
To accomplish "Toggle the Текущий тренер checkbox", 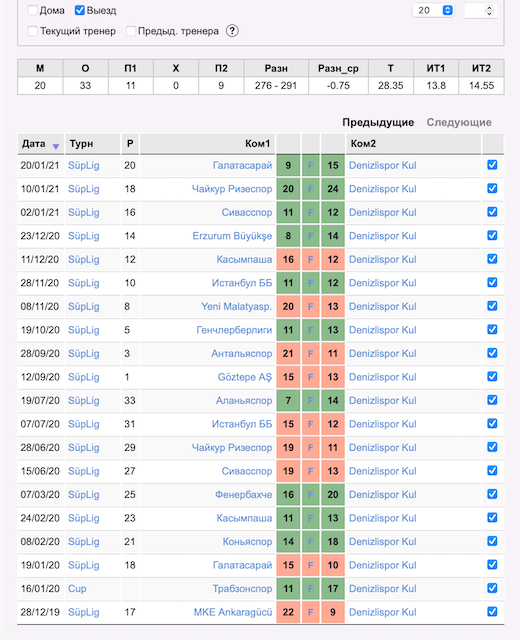I will [x=33, y=31].
